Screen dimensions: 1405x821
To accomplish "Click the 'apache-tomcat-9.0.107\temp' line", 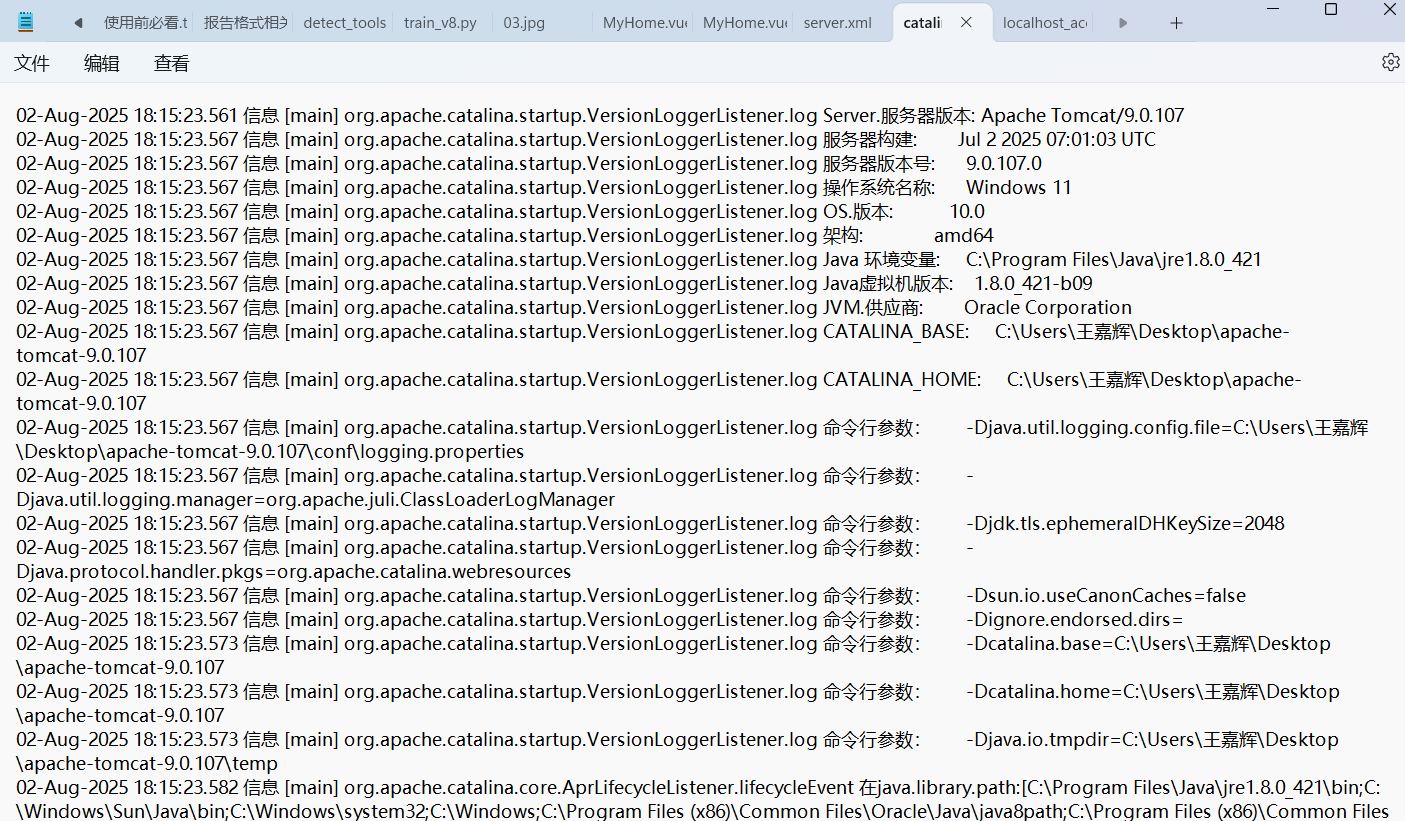I will click(147, 763).
